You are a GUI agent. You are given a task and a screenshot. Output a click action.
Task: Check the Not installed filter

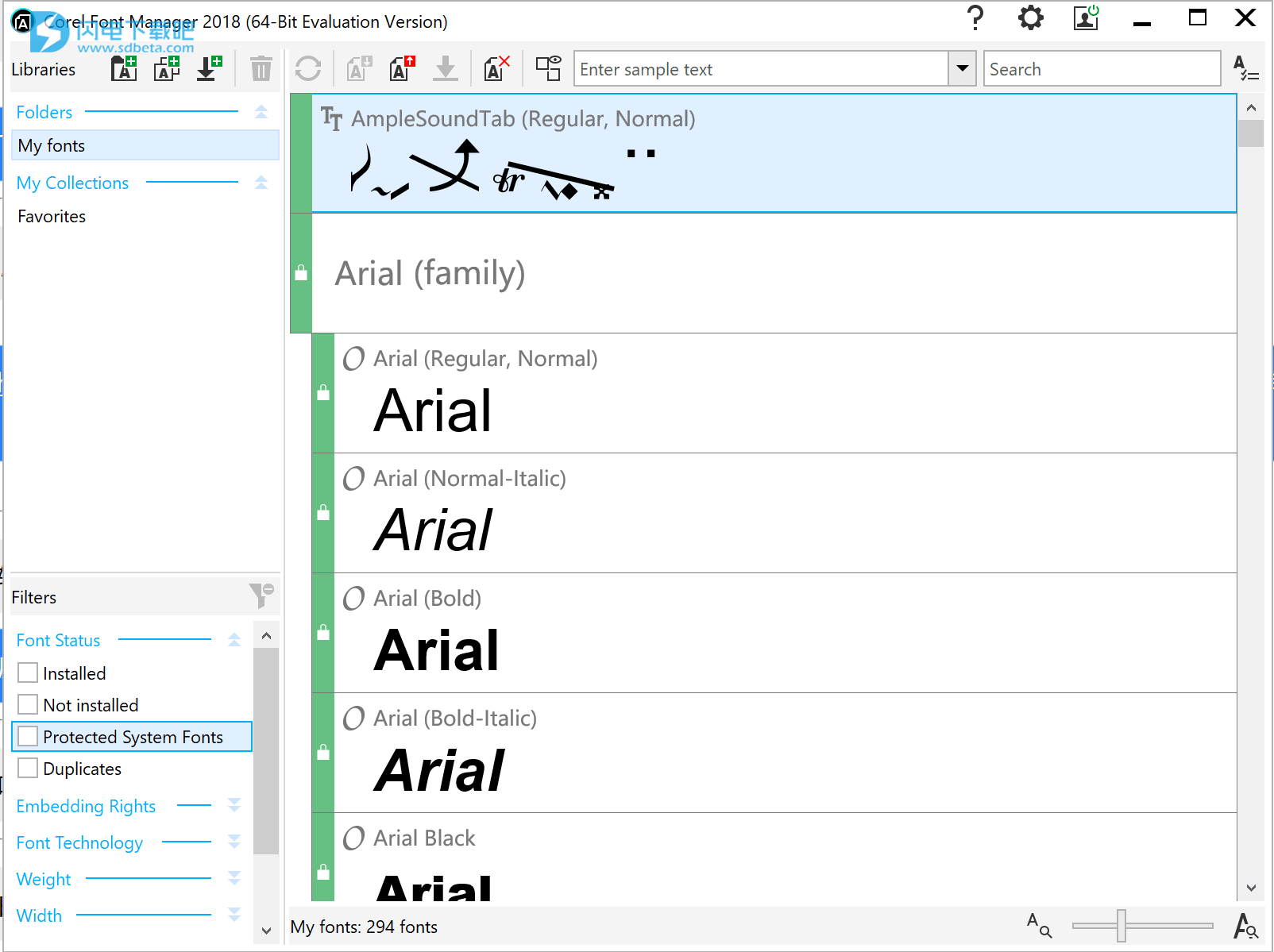[28, 705]
